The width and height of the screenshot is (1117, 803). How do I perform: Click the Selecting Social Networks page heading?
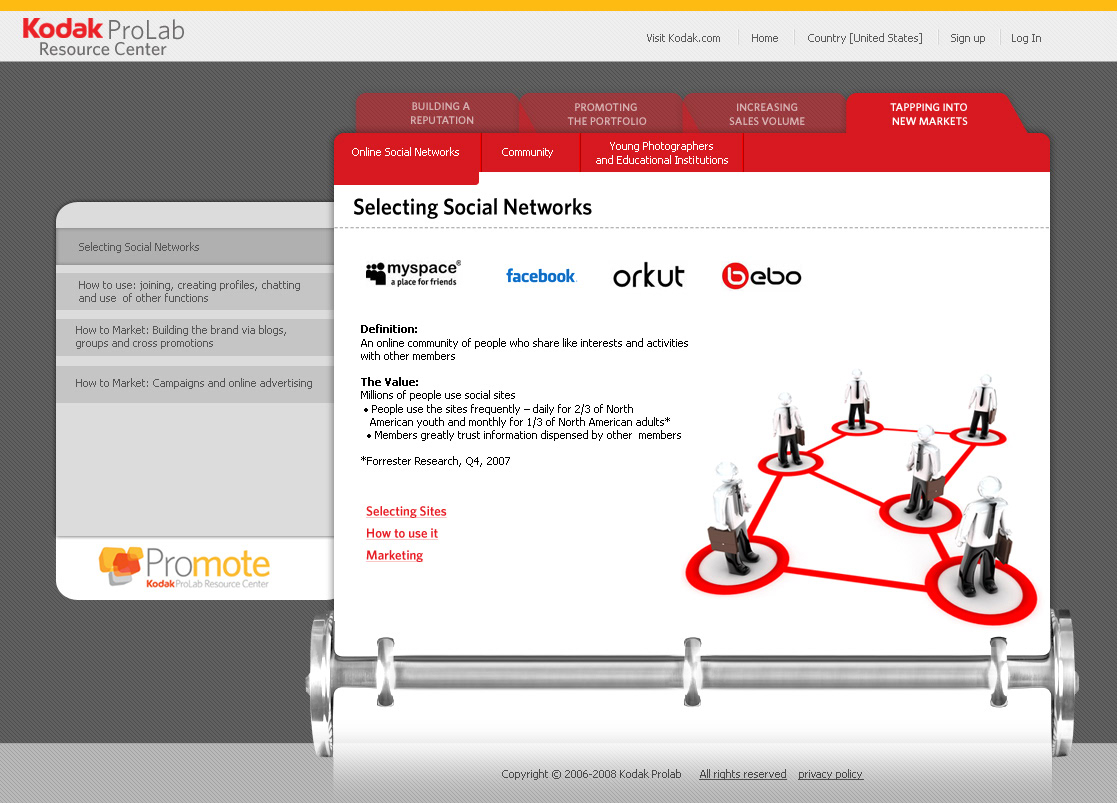(x=472, y=207)
